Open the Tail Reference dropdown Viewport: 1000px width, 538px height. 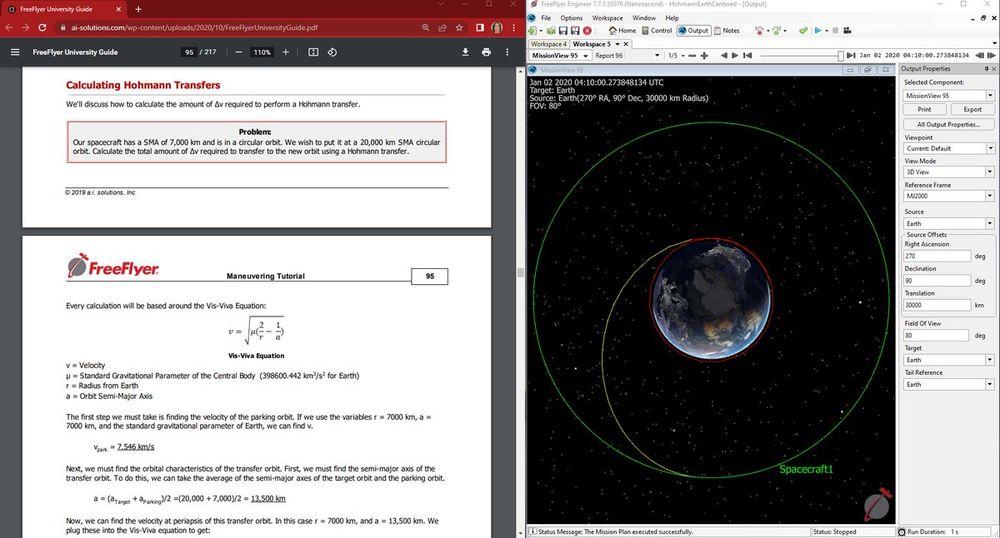coord(990,384)
